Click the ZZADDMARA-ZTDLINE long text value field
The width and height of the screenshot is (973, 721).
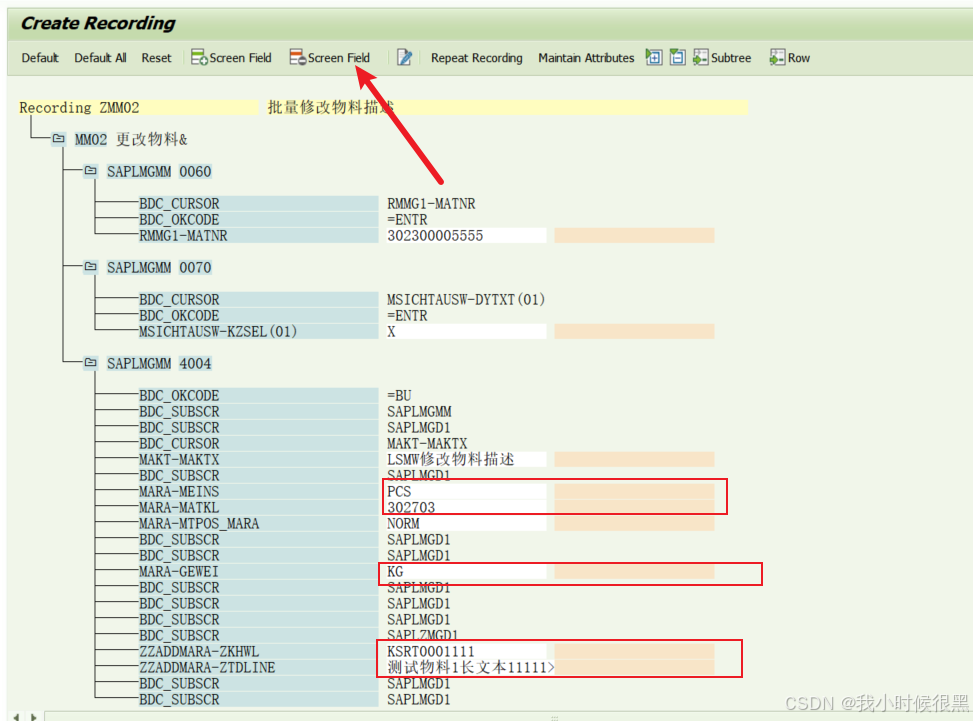(x=469, y=668)
